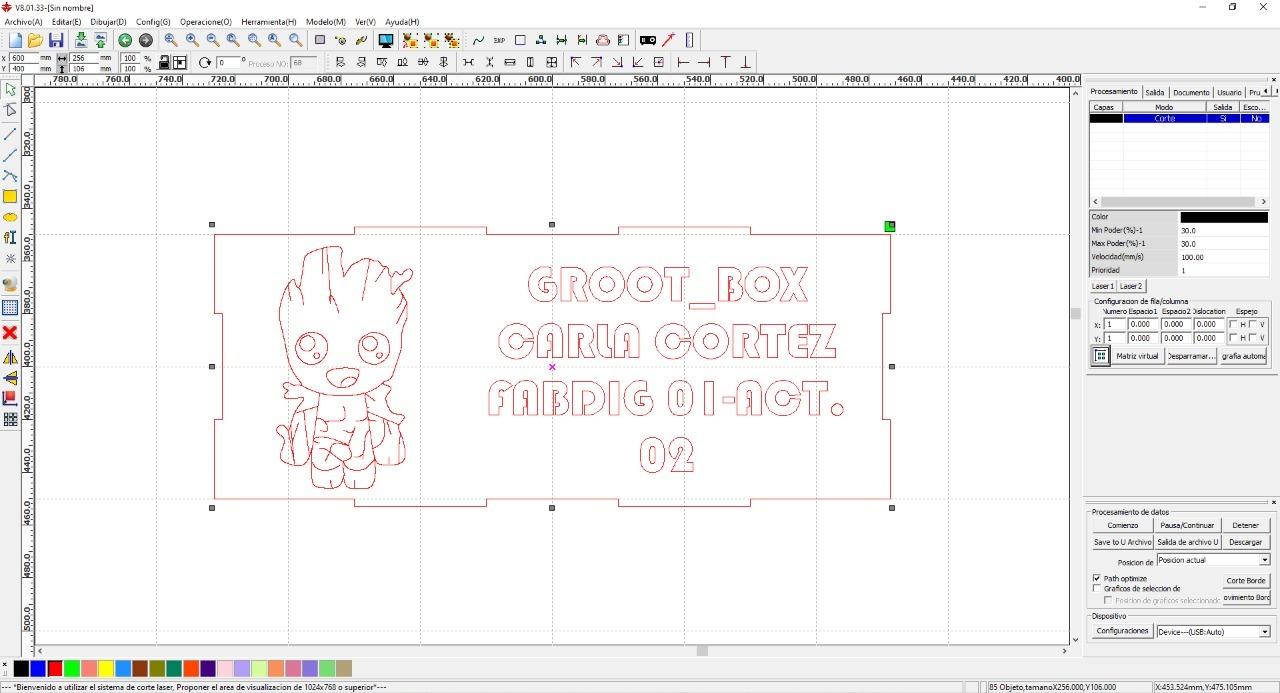Create a new file with the blank page icon

[x=15, y=40]
